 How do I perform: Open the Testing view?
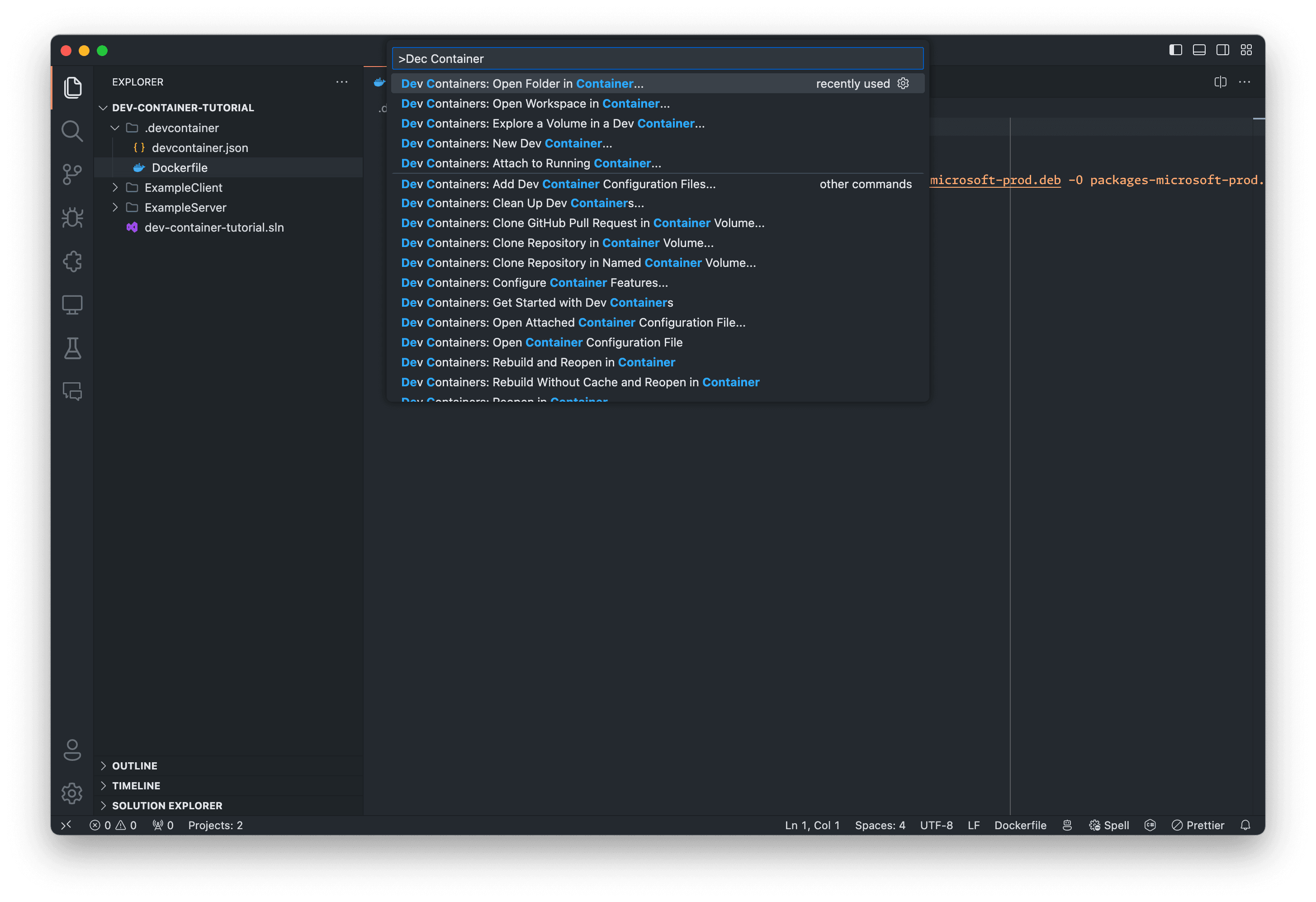pyautogui.click(x=72, y=348)
